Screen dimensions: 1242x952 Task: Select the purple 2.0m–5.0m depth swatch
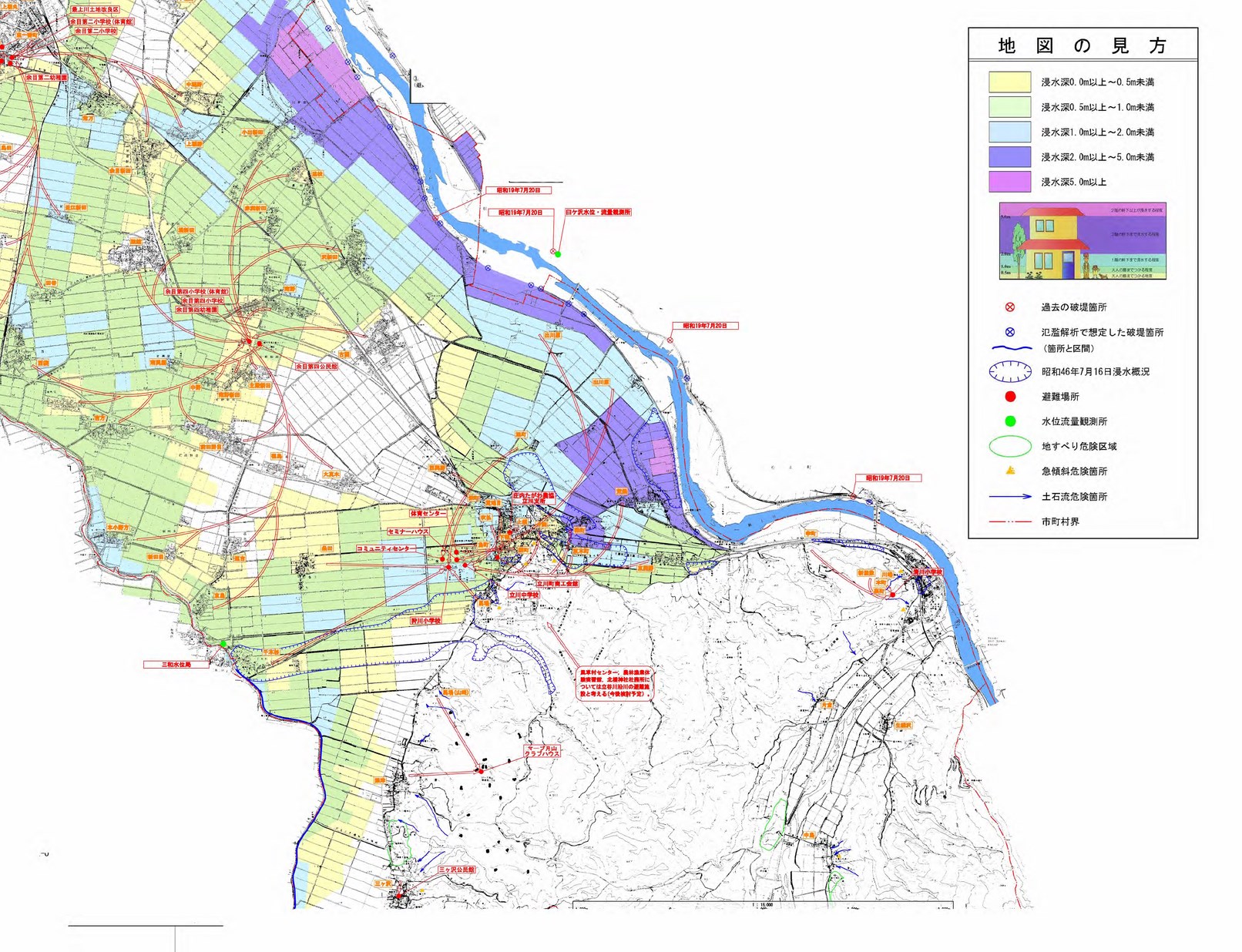[x=1009, y=157]
